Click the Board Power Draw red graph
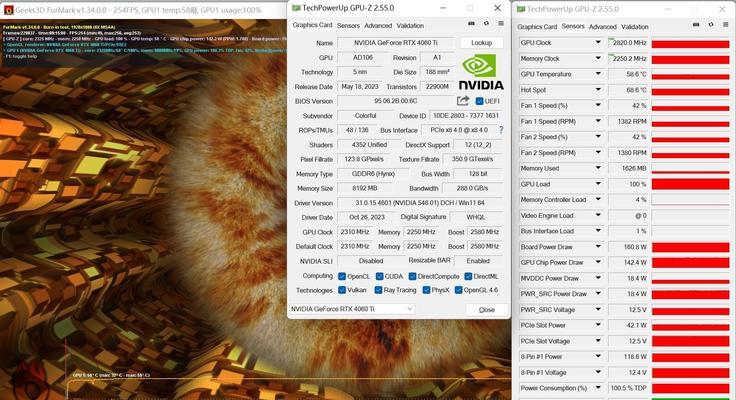Viewport: 736px width, 400px height. tap(690, 247)
